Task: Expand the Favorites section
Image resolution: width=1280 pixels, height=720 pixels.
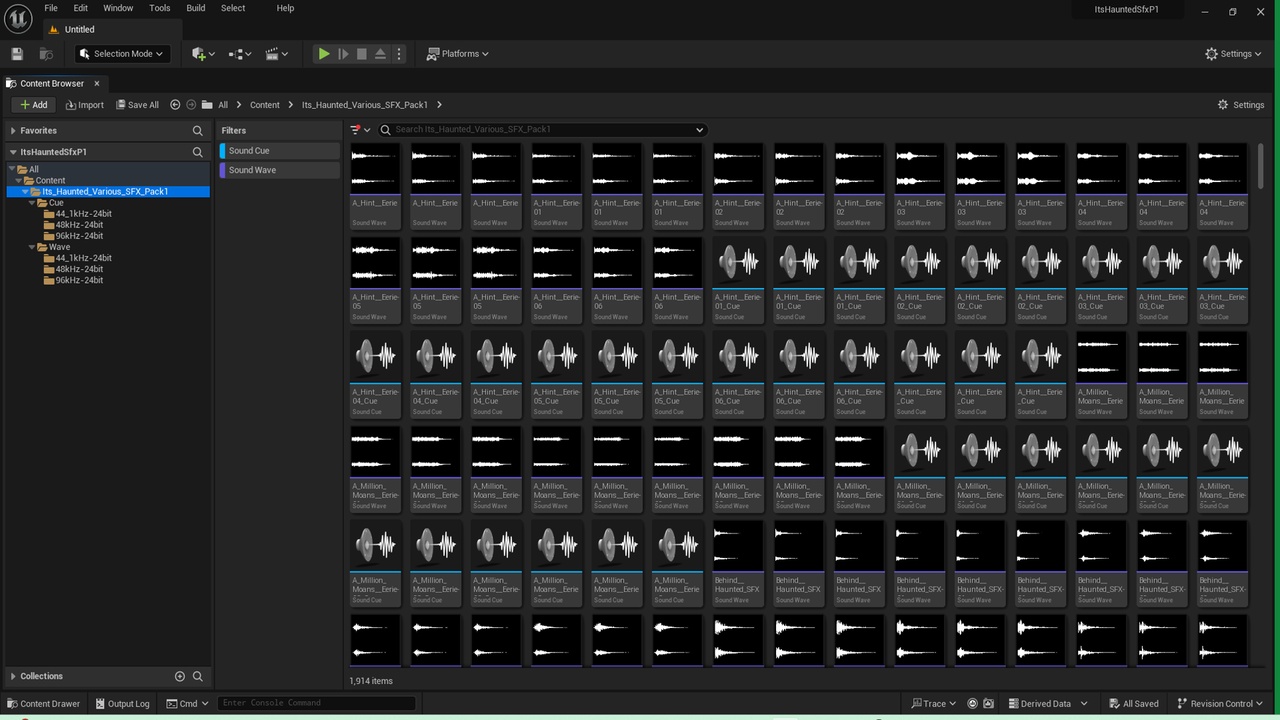Action: pyautogui.click(x=13, y=131)
